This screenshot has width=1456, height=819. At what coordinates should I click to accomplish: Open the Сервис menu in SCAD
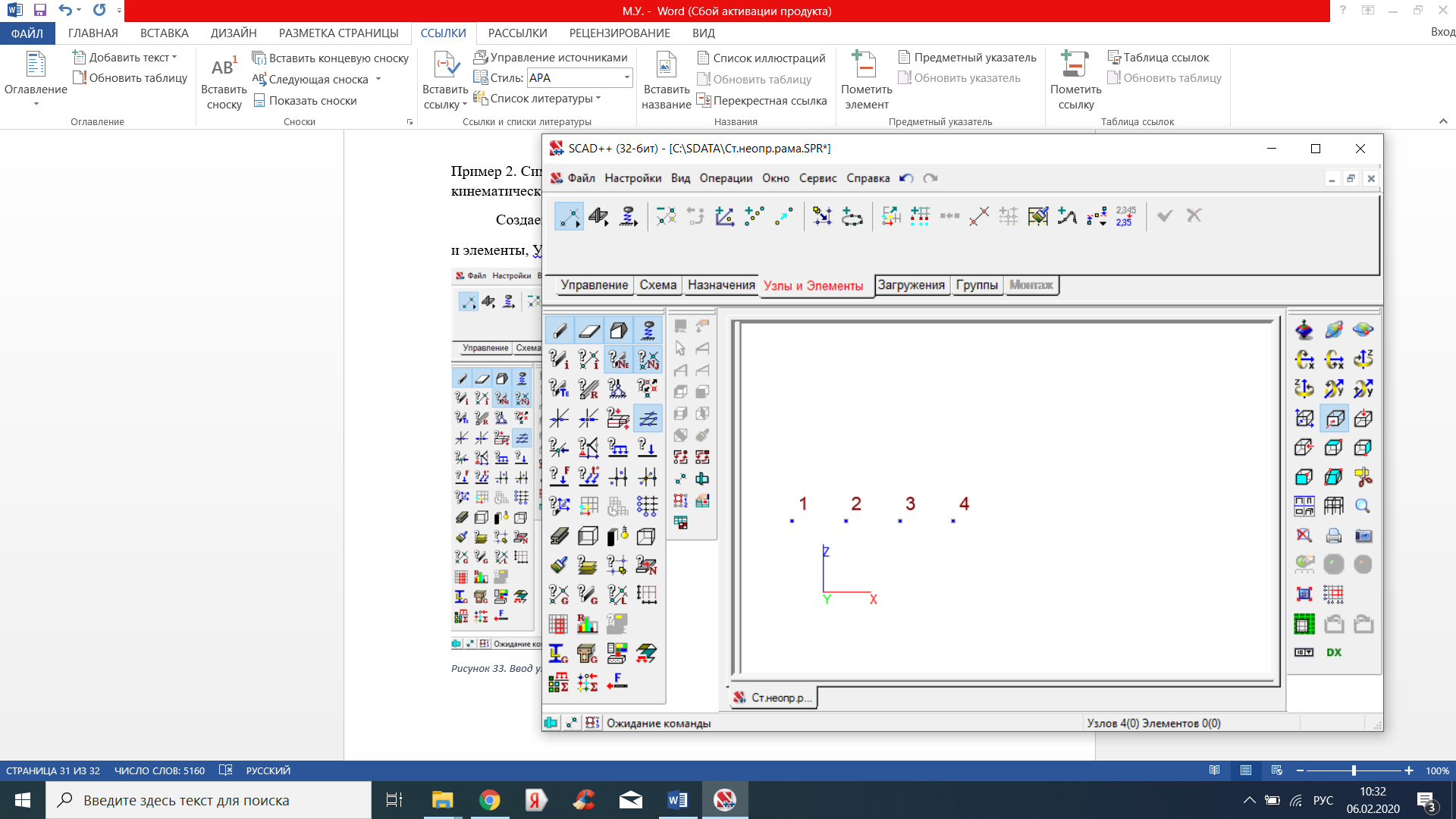817,178
